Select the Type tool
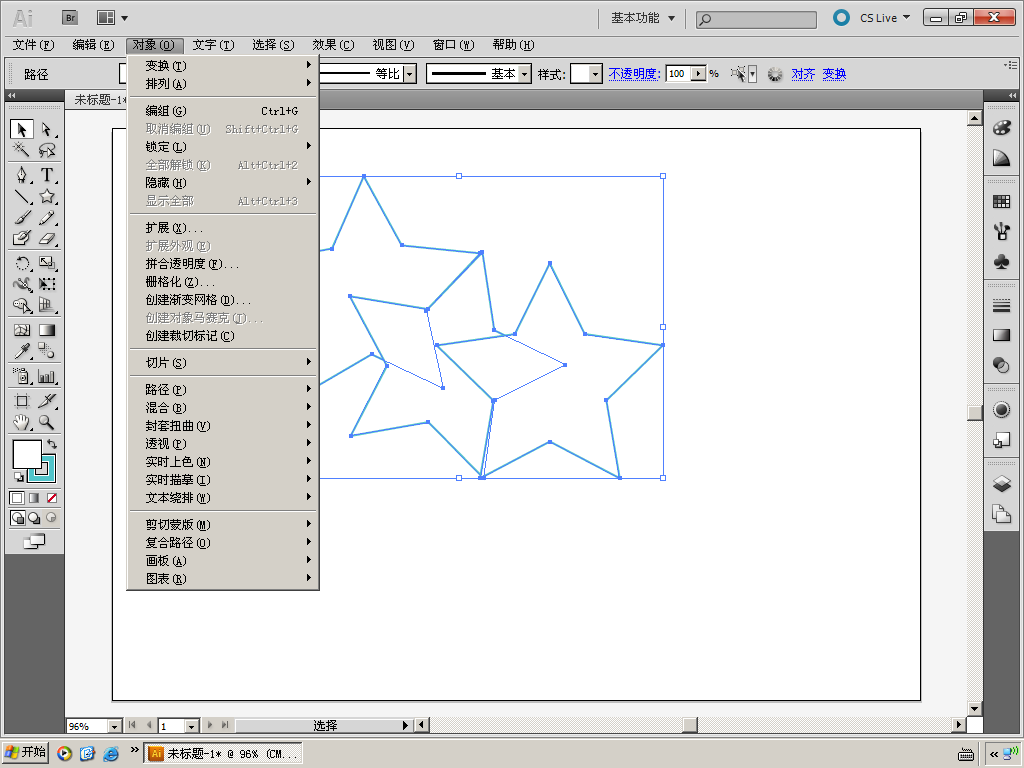 (46, 175)
